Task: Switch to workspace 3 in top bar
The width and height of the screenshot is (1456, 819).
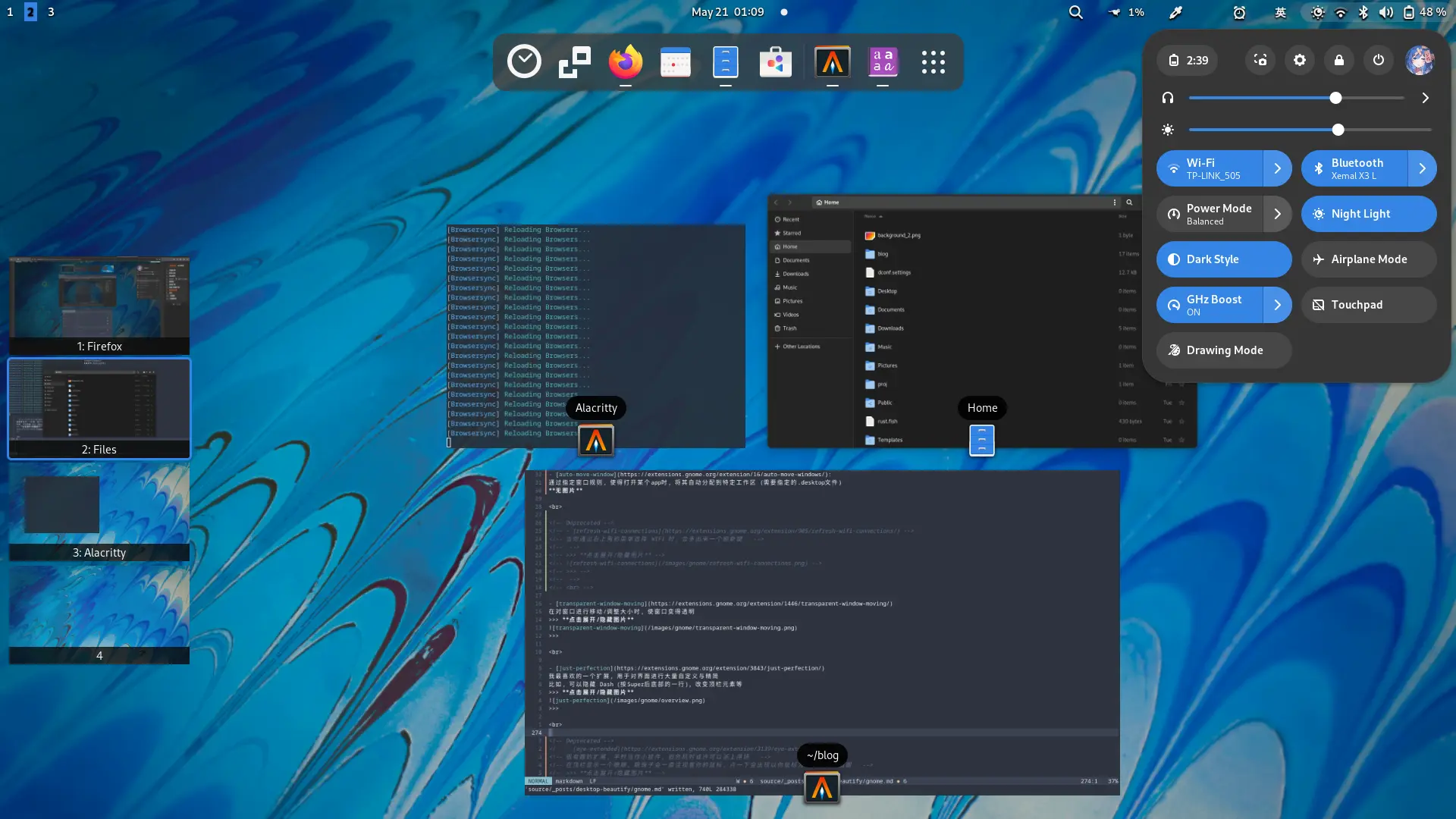Action: (51, 12)
